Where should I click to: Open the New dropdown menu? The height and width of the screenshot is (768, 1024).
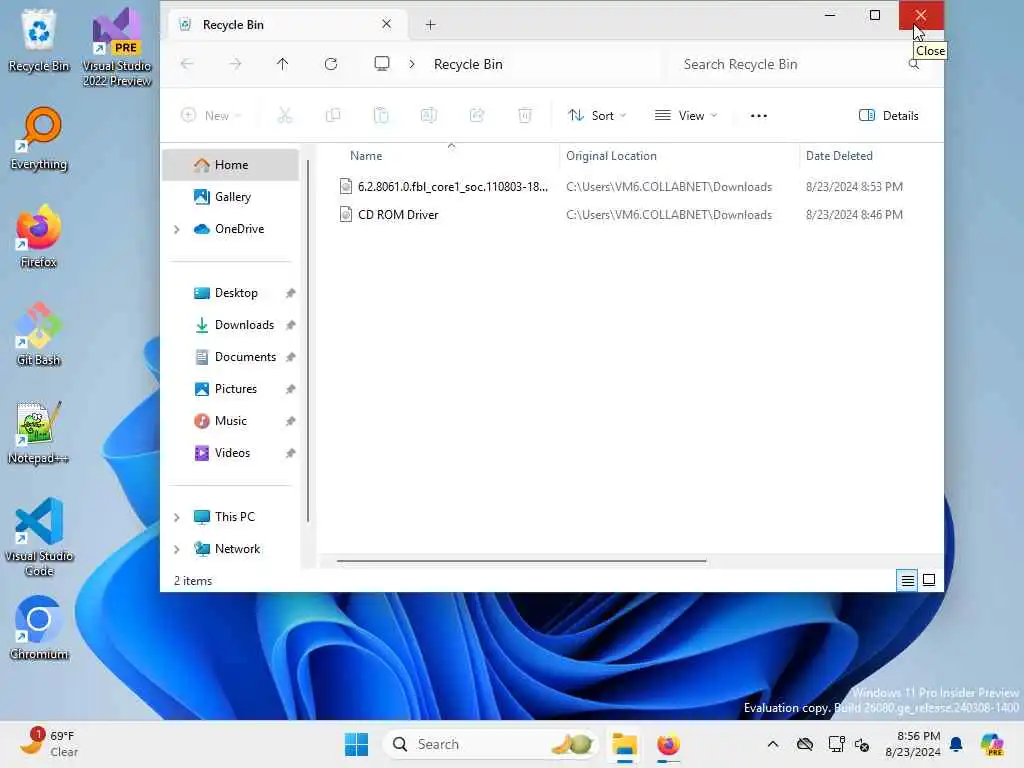[x=210, y=116]
